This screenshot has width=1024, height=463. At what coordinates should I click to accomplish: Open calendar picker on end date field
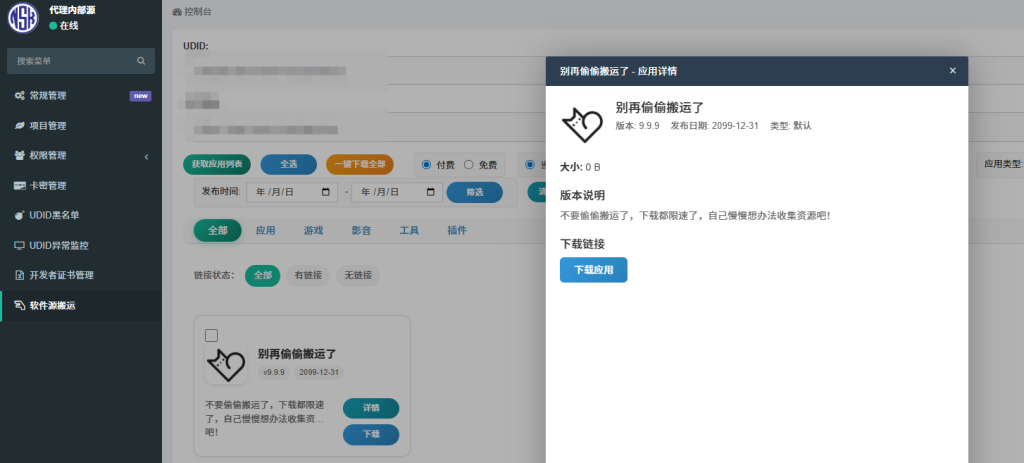(x=430, y=192)
